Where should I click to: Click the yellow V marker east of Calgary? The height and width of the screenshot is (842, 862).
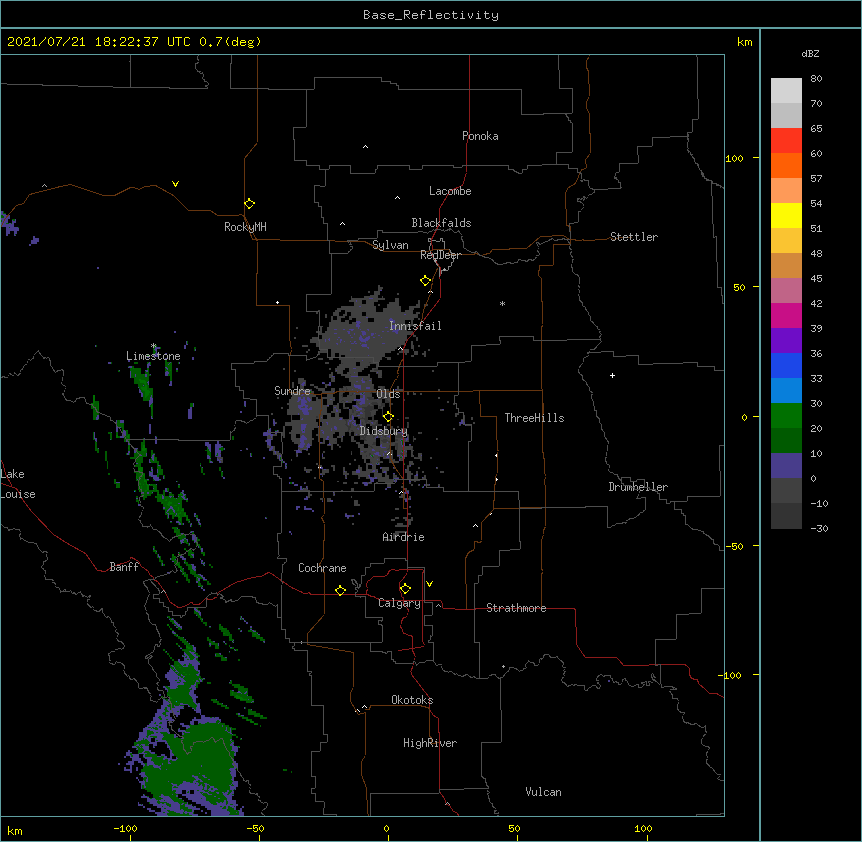pos(429,584)
